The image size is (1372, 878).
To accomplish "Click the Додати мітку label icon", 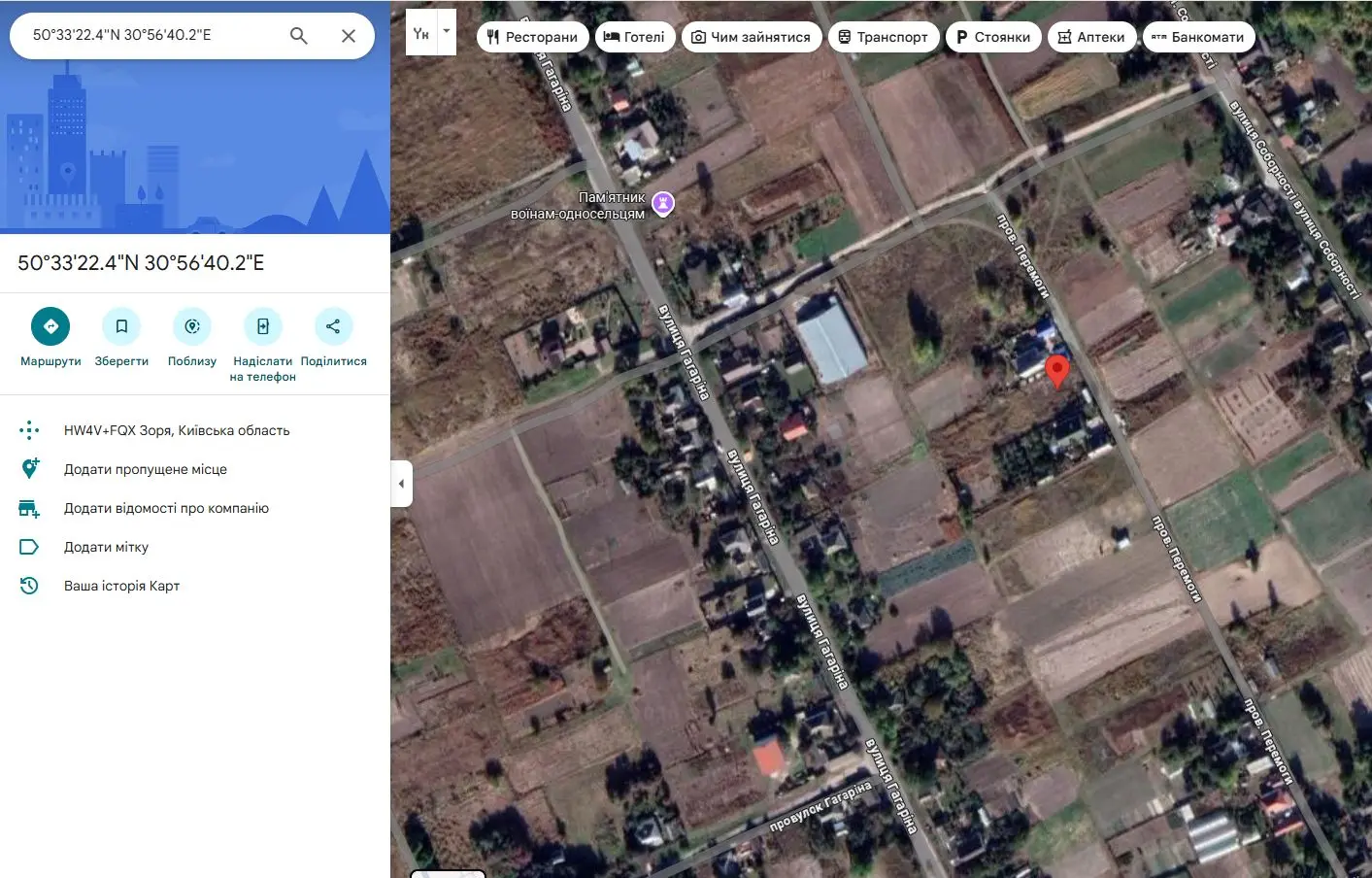I will coord(30,546).
